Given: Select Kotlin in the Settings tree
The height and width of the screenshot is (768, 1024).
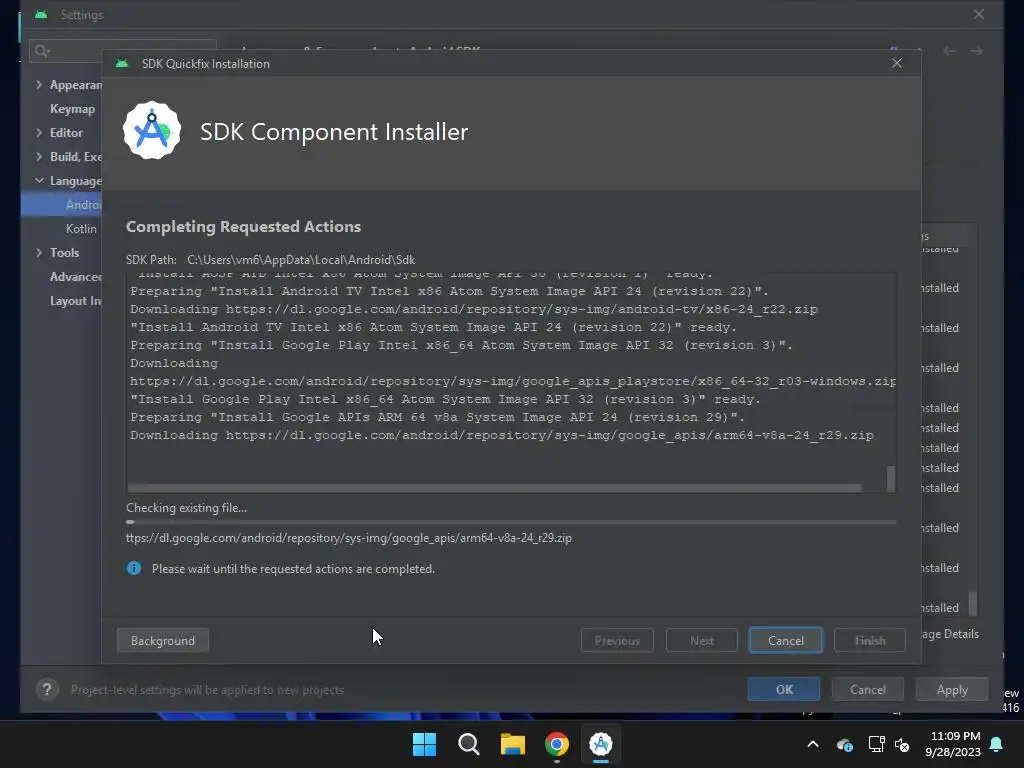Looking at the screenshot, I should click(81, 229).
